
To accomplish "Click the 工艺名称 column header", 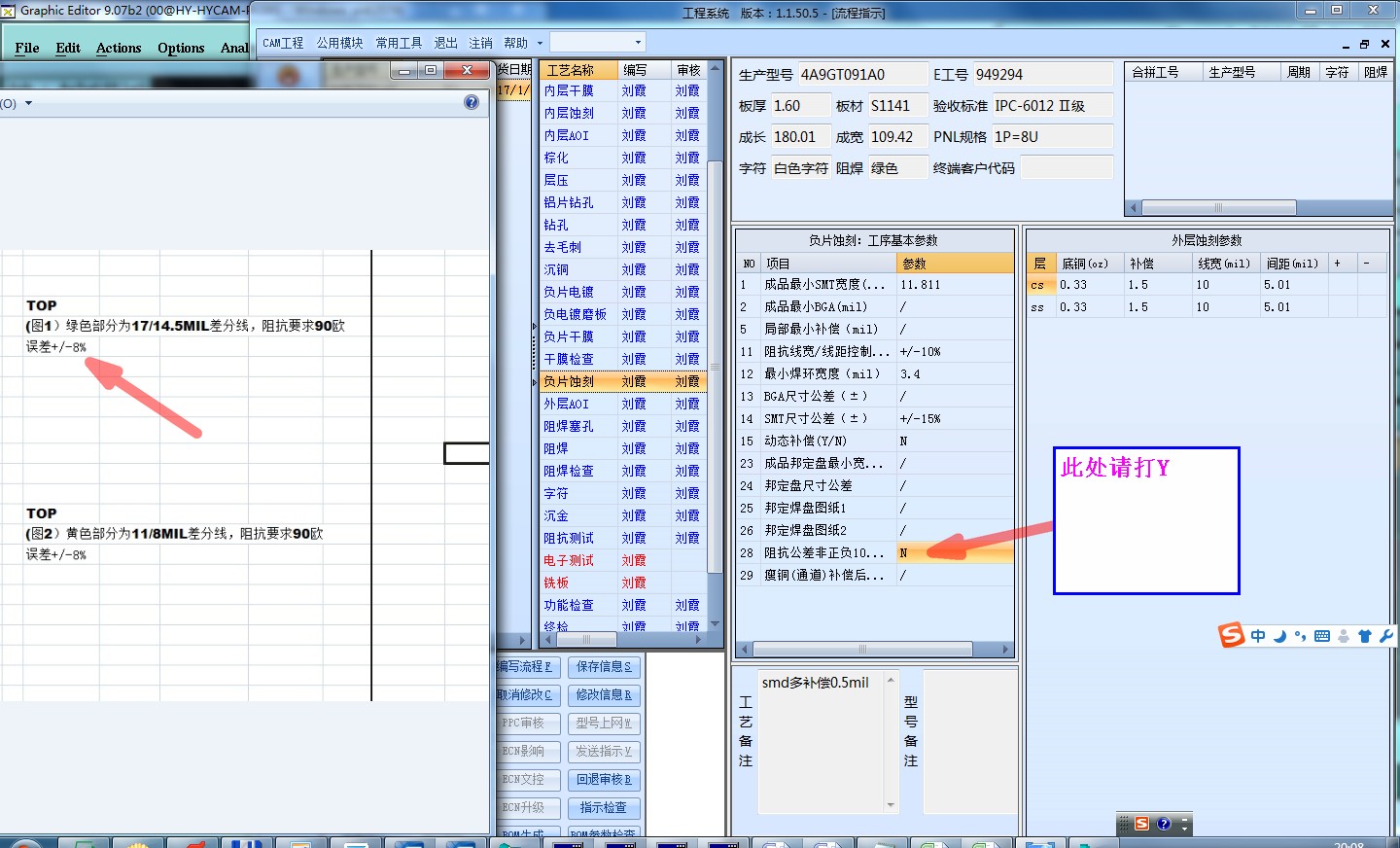I will pos(579,70).
